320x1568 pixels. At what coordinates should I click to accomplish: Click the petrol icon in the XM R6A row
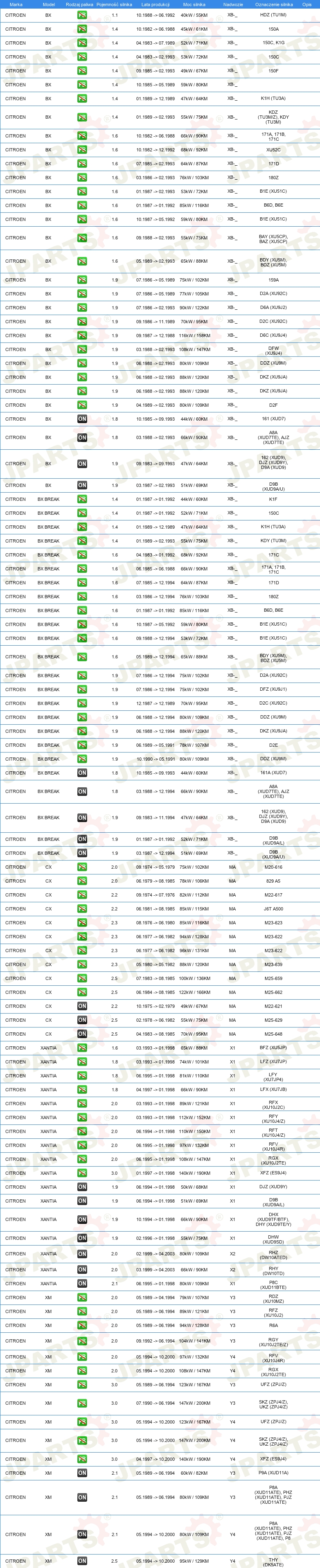82,1325
